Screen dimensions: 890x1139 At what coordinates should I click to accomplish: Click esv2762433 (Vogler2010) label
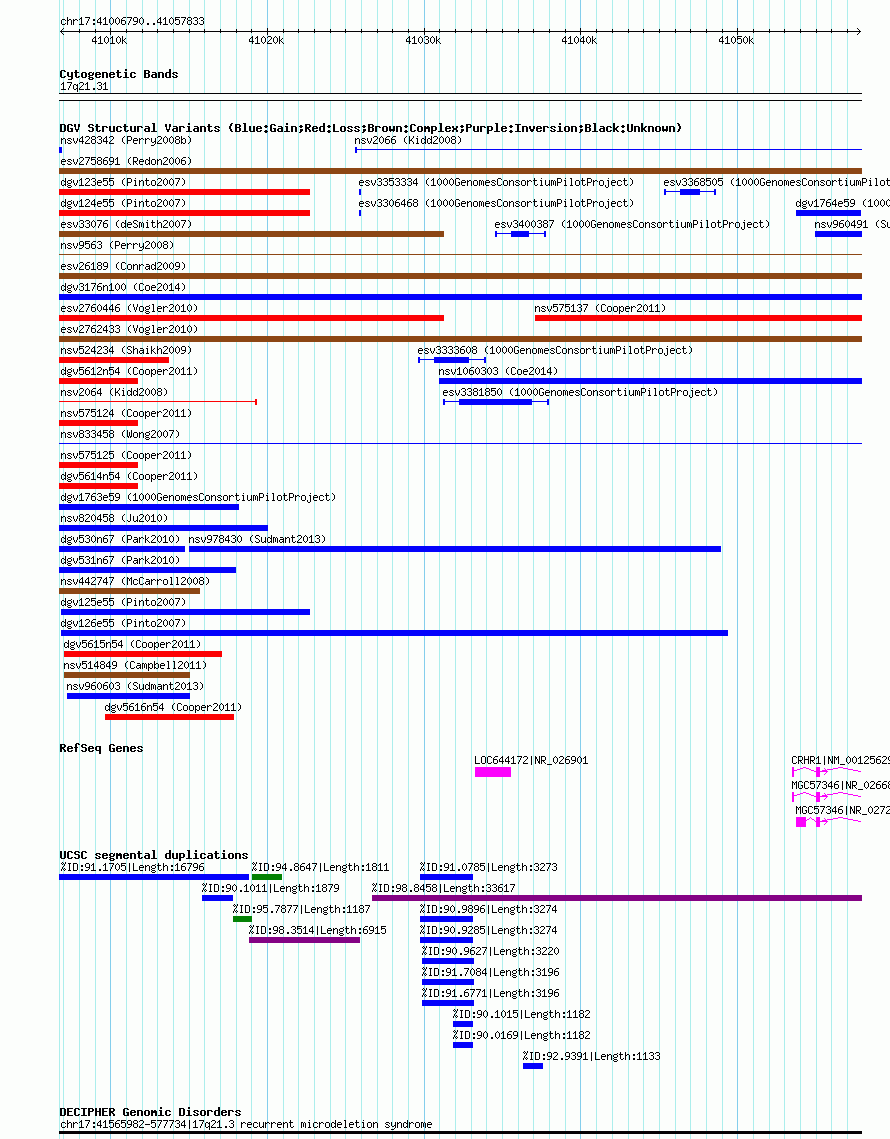[x=129, y=330]
